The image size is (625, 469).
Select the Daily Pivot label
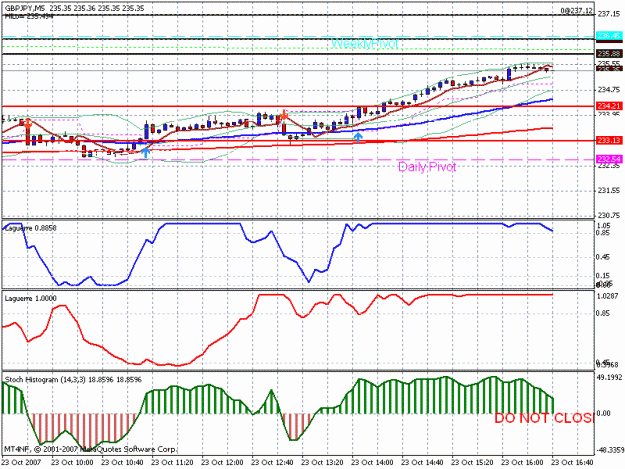[x=427, y=167]
